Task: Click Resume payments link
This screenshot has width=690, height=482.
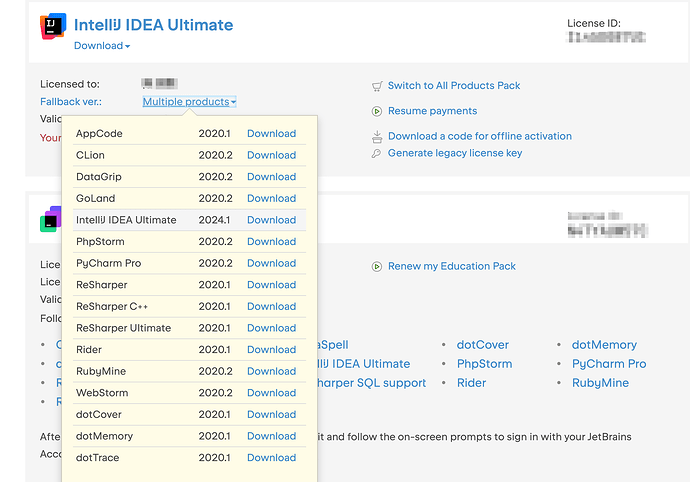Action: pos(432,111)
